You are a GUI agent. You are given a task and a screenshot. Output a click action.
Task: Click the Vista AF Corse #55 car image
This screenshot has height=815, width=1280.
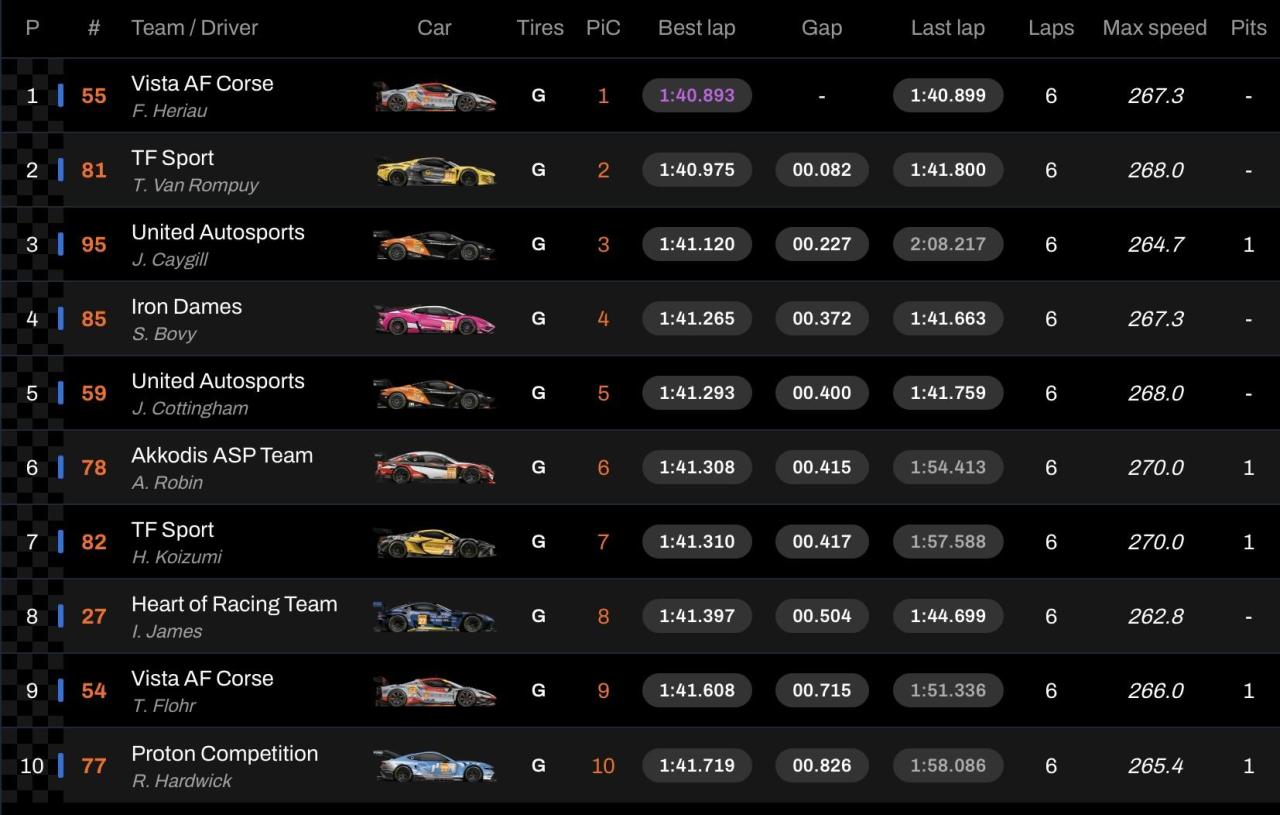tap(434, 96)
